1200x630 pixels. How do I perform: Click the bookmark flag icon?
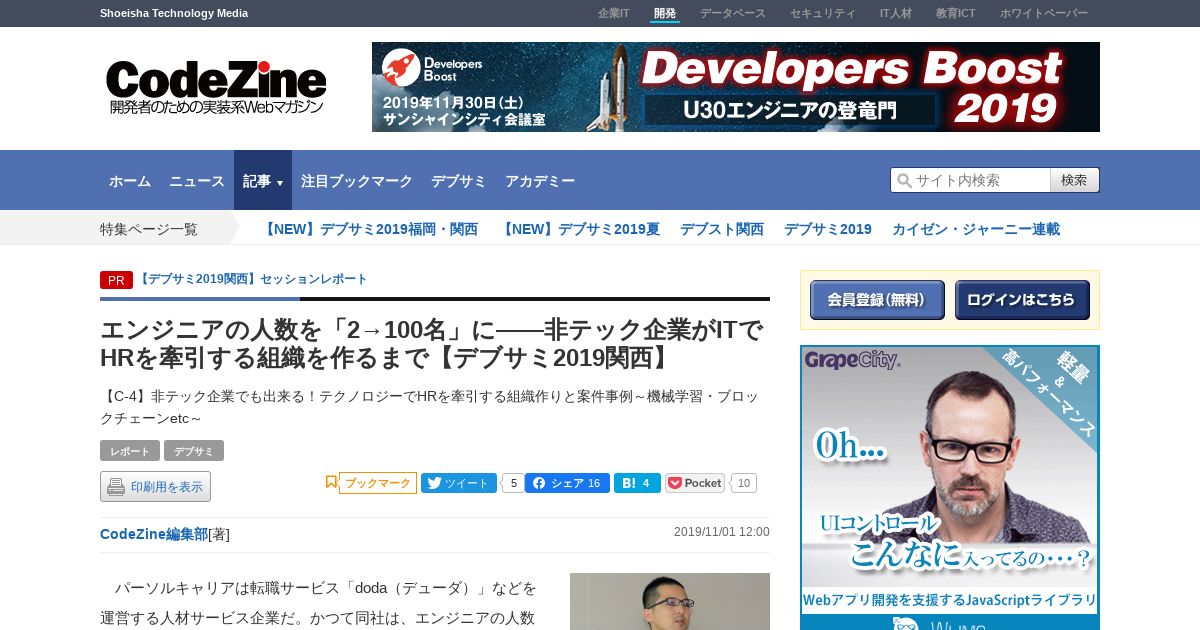(331, 482)
